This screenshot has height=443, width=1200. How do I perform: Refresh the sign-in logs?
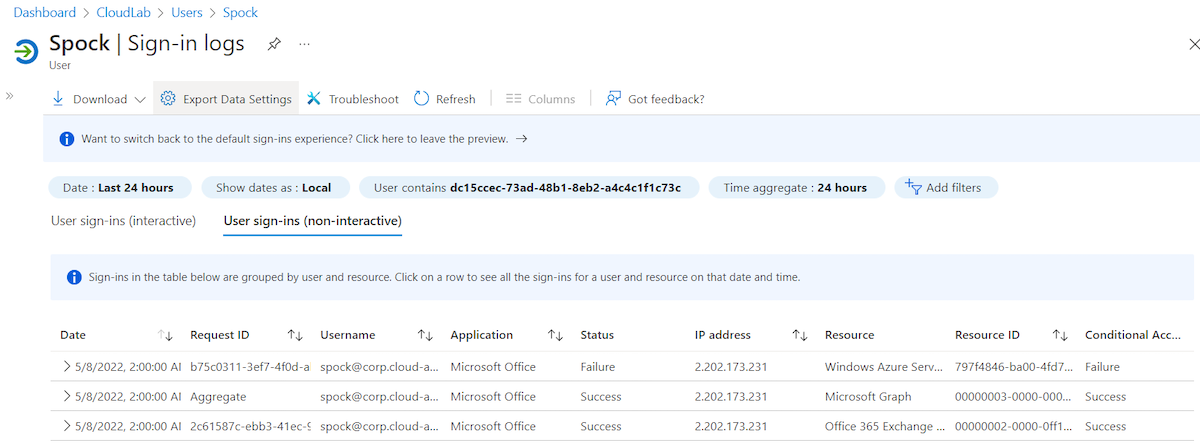click(x=444, y=99)
